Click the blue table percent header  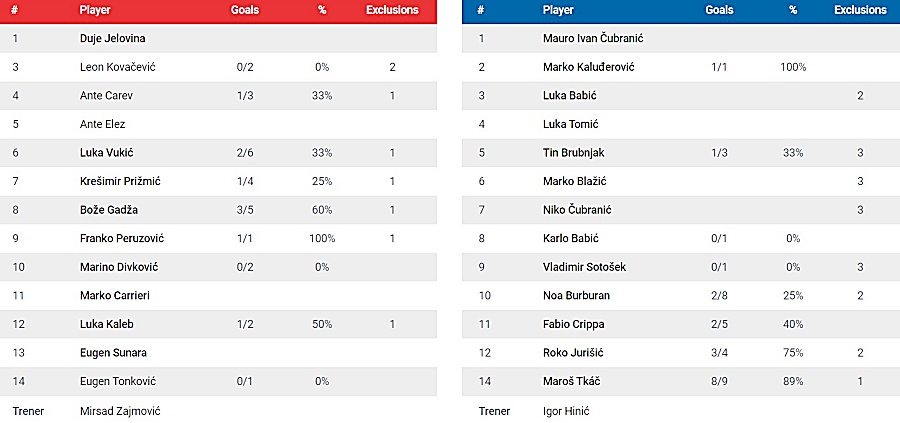pyautogui.click(x=793, y=10)
